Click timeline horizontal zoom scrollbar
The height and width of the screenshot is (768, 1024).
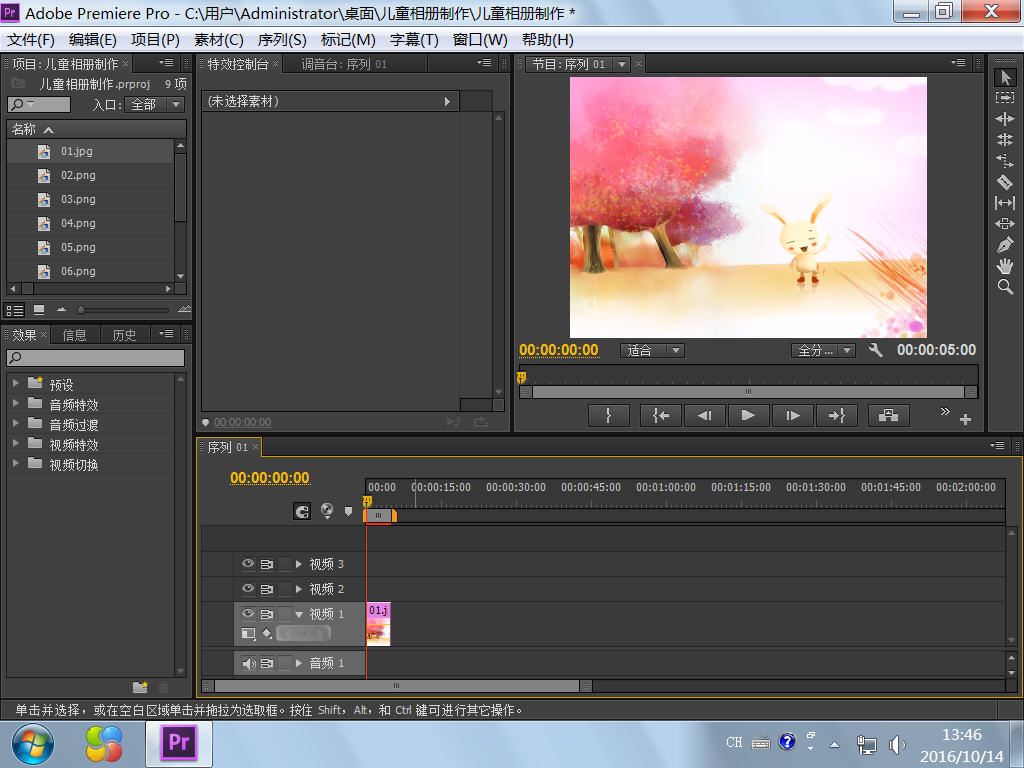[x=396, y=686]
